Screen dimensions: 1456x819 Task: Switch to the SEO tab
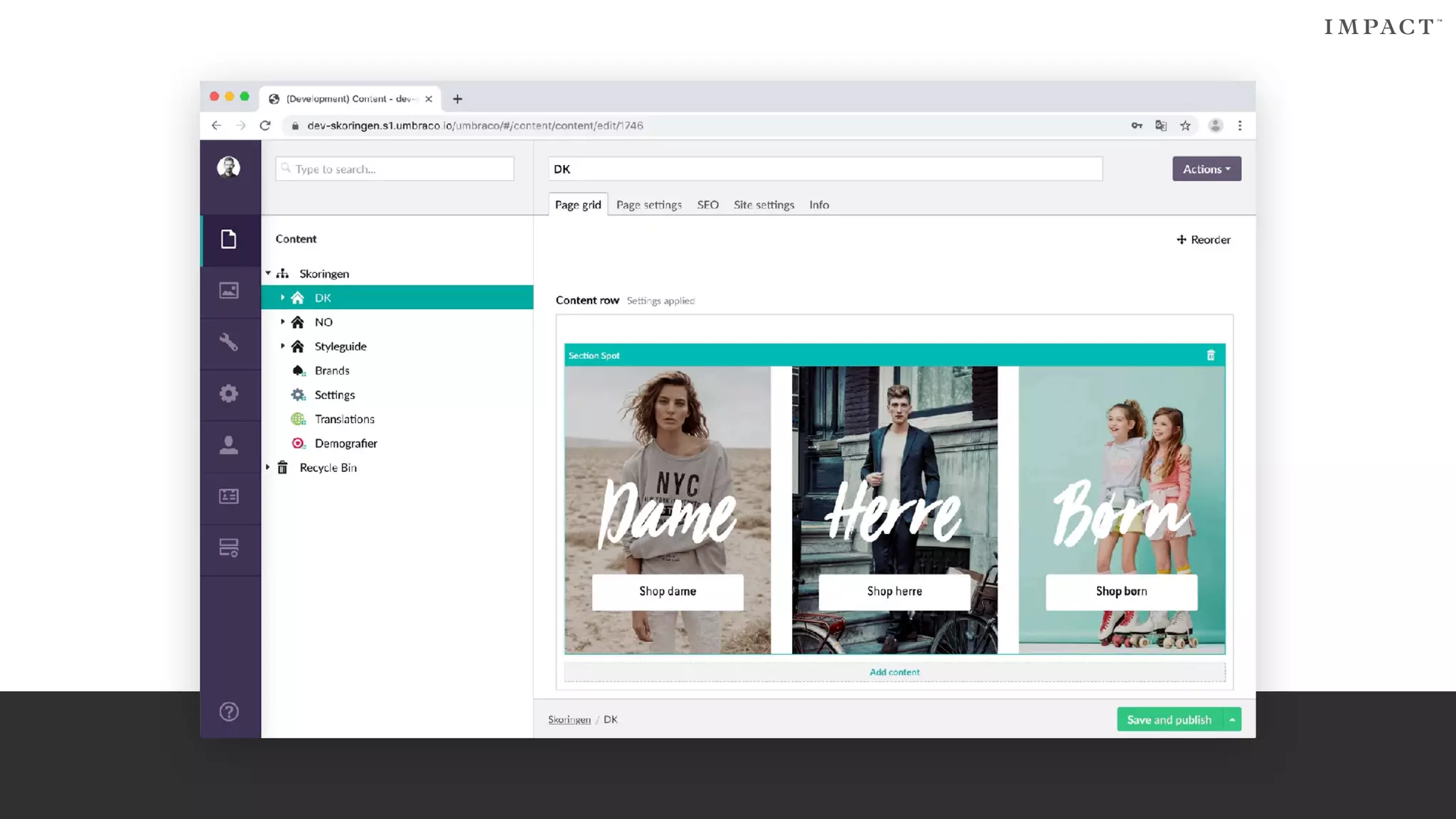707,205
